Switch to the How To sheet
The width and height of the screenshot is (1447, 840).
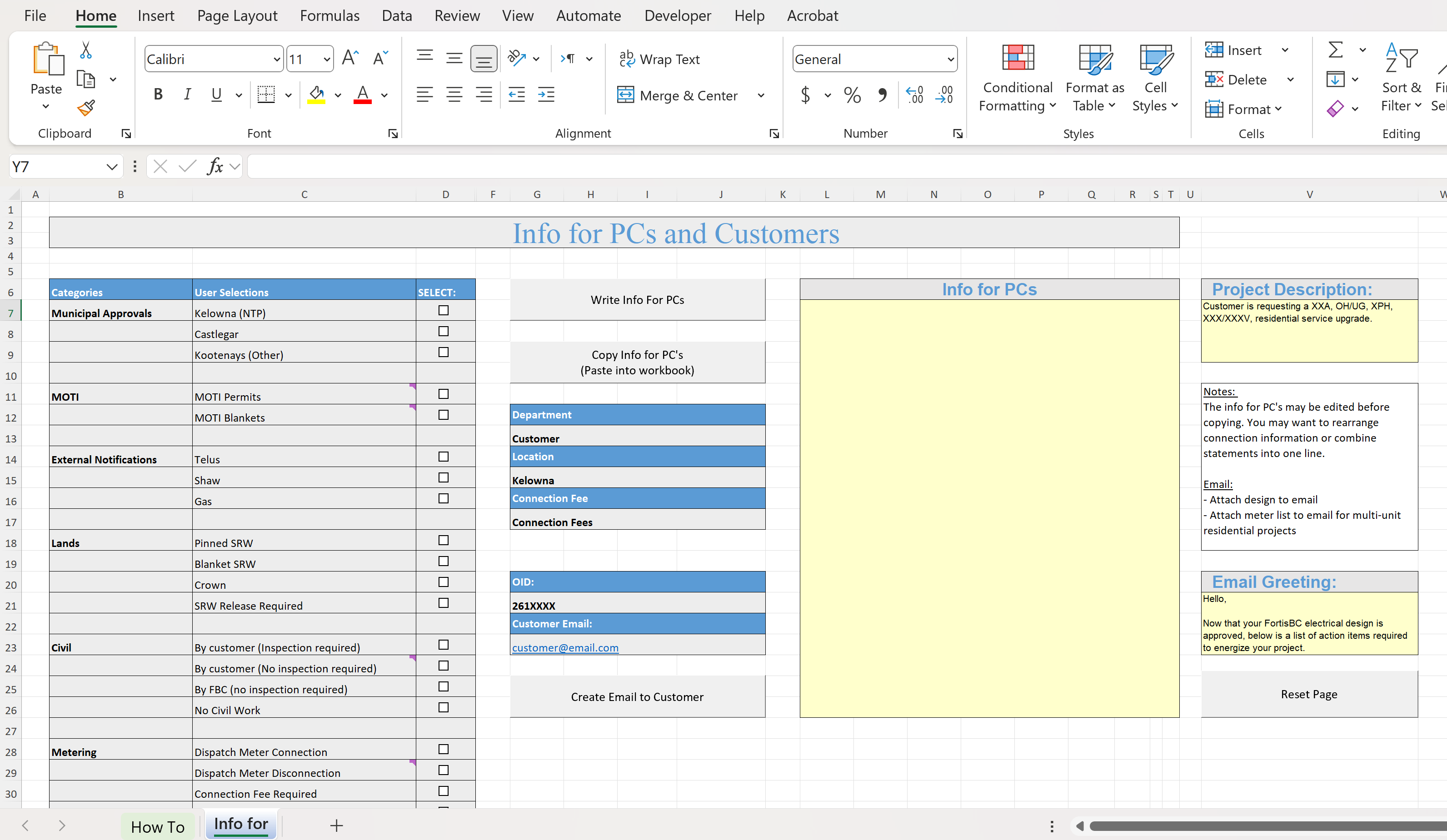tap(158, 826)
